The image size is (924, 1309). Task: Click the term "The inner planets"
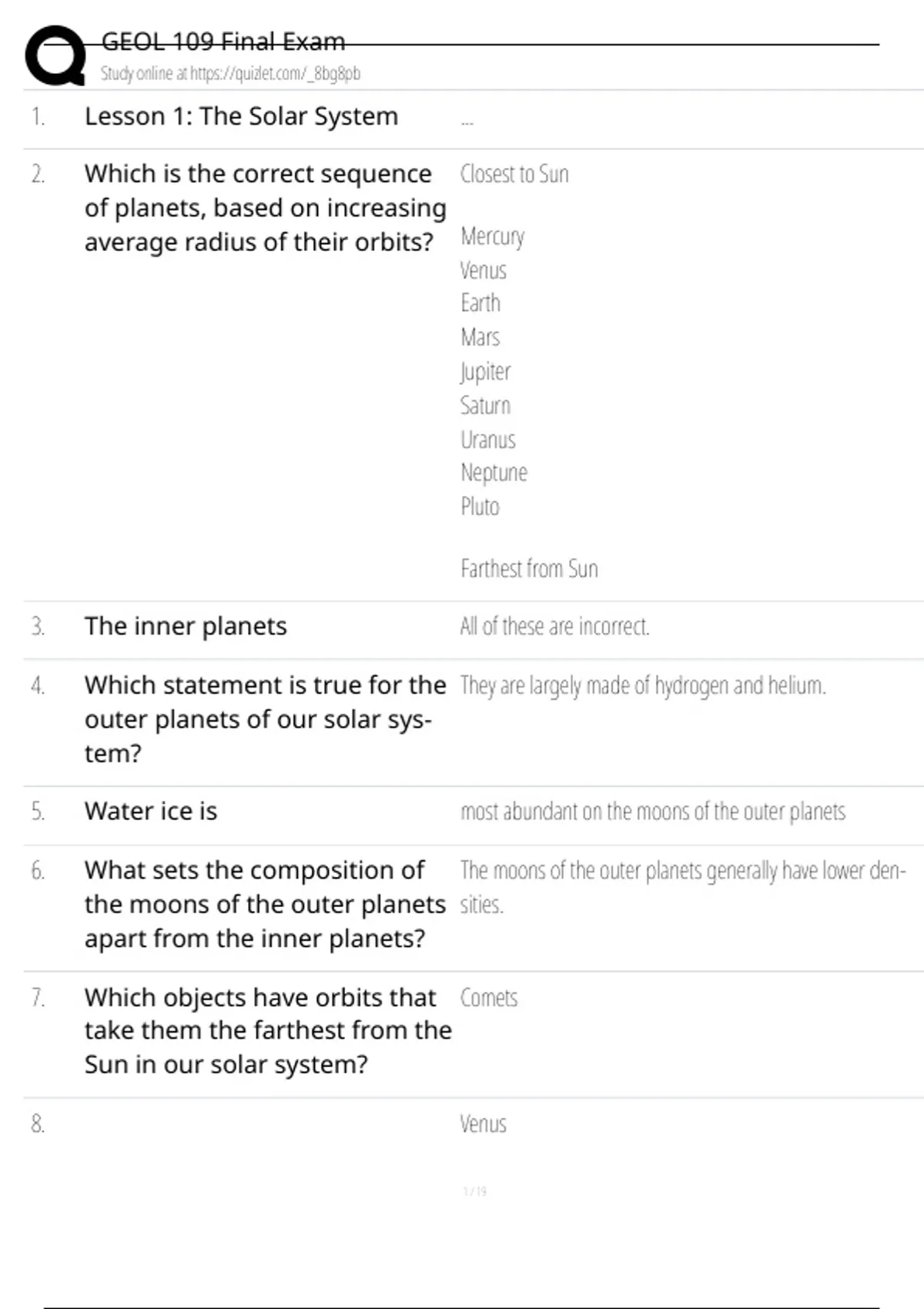(186, 626)
